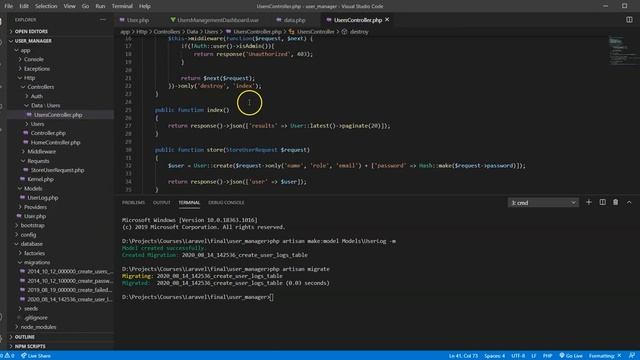Collapse the Models folder
The image size is (640, 360).
[x=33, y=188]
